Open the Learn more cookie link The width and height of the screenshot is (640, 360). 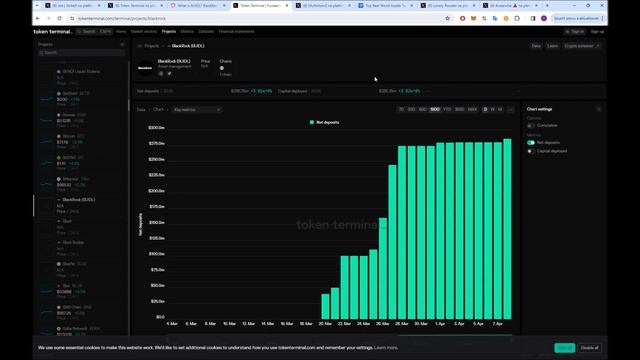386,348
